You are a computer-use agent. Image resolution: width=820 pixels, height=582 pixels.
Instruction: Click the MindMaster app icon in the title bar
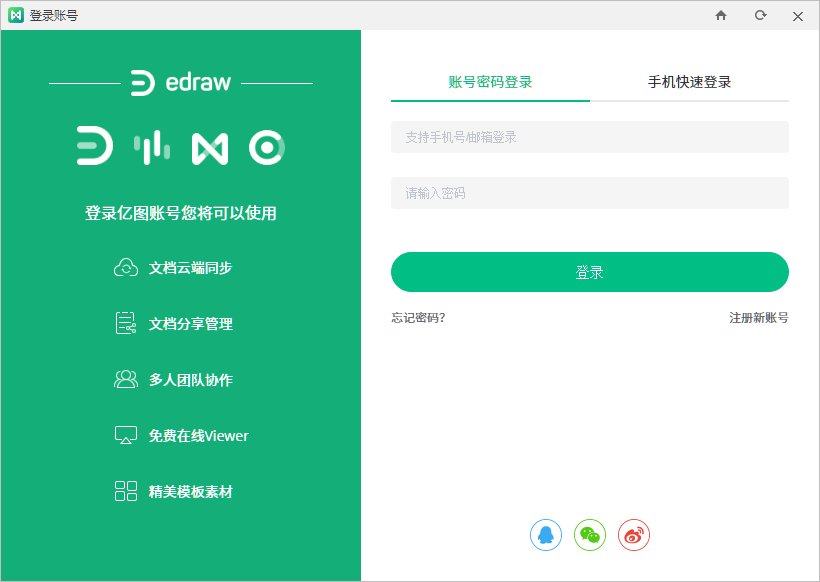point(16,15)
